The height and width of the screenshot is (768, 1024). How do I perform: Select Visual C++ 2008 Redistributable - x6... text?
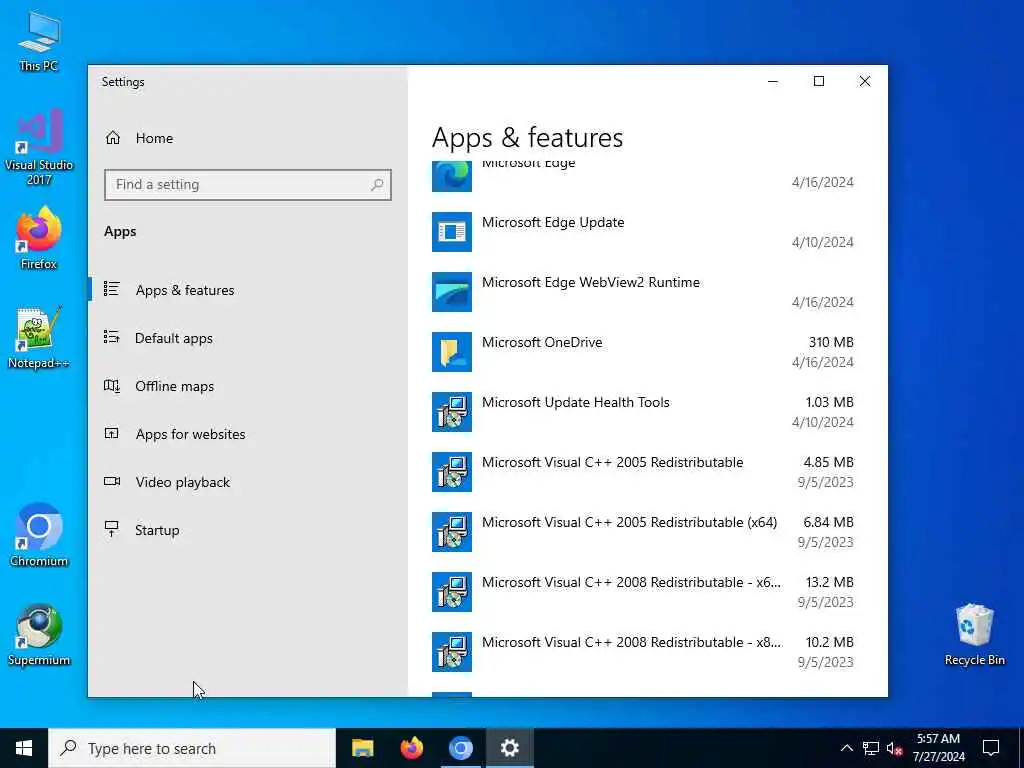coord(632,583)
